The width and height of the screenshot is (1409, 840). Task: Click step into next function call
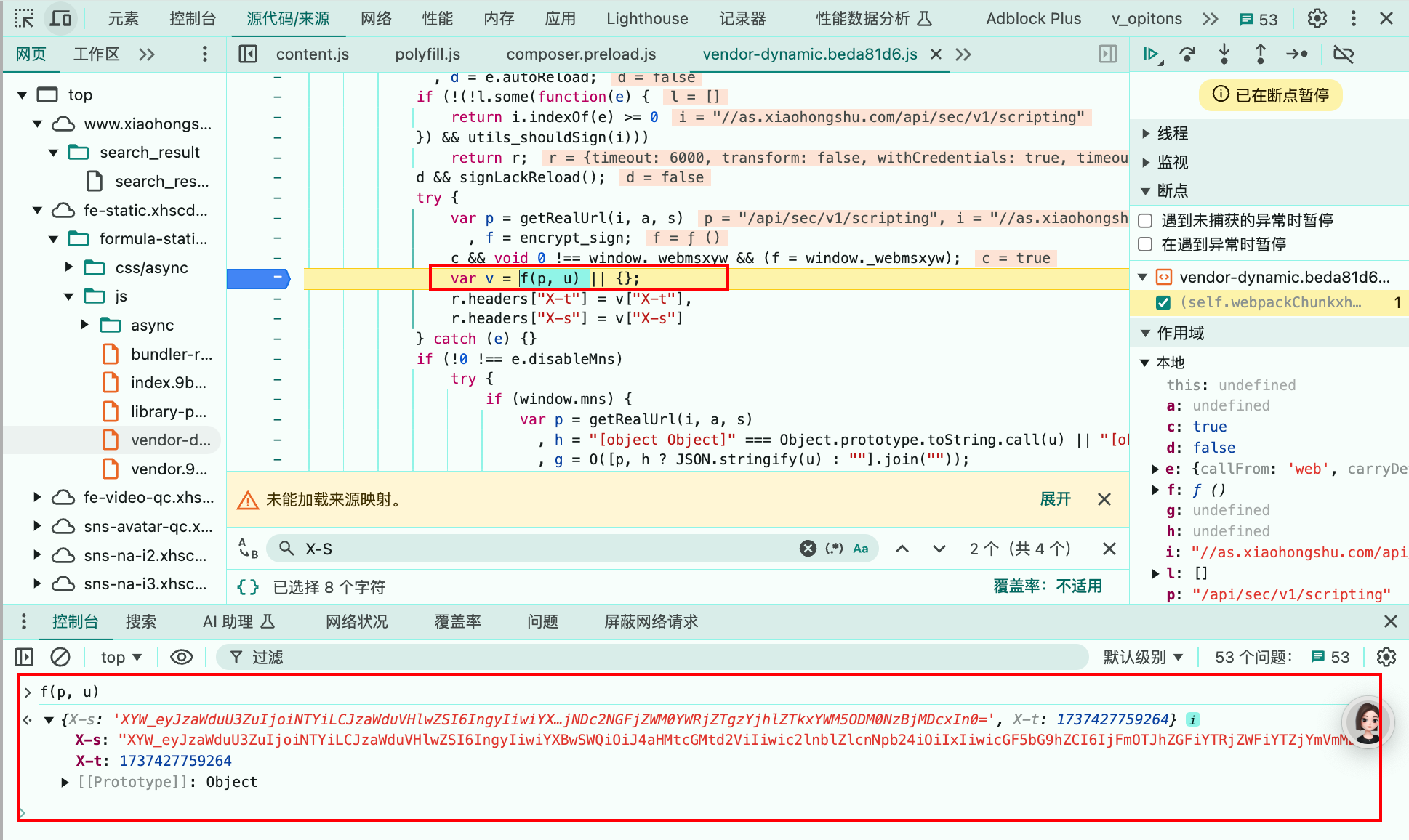(1224, 54)
